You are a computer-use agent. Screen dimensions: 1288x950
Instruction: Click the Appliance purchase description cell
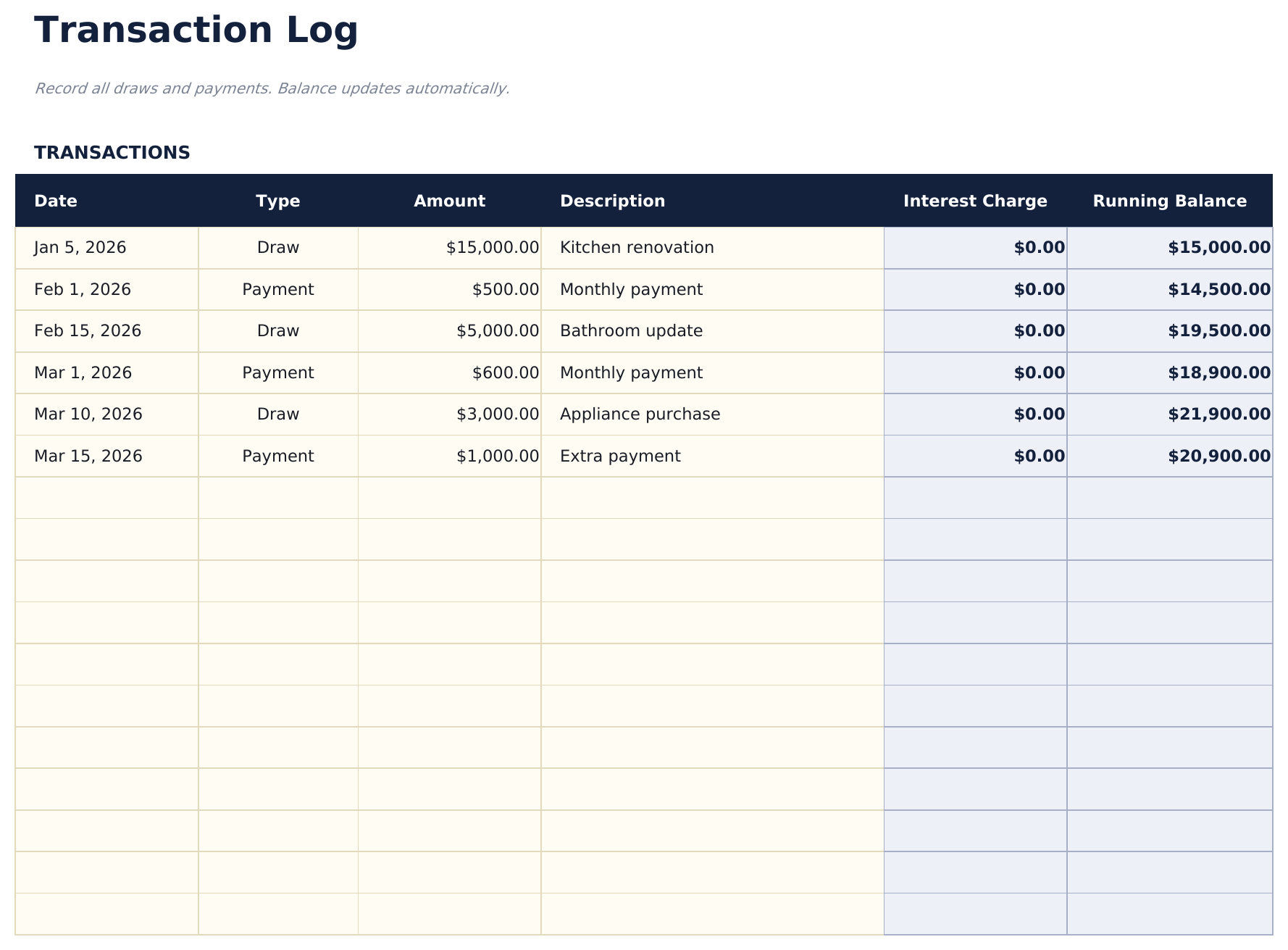(x=640, y=414)
